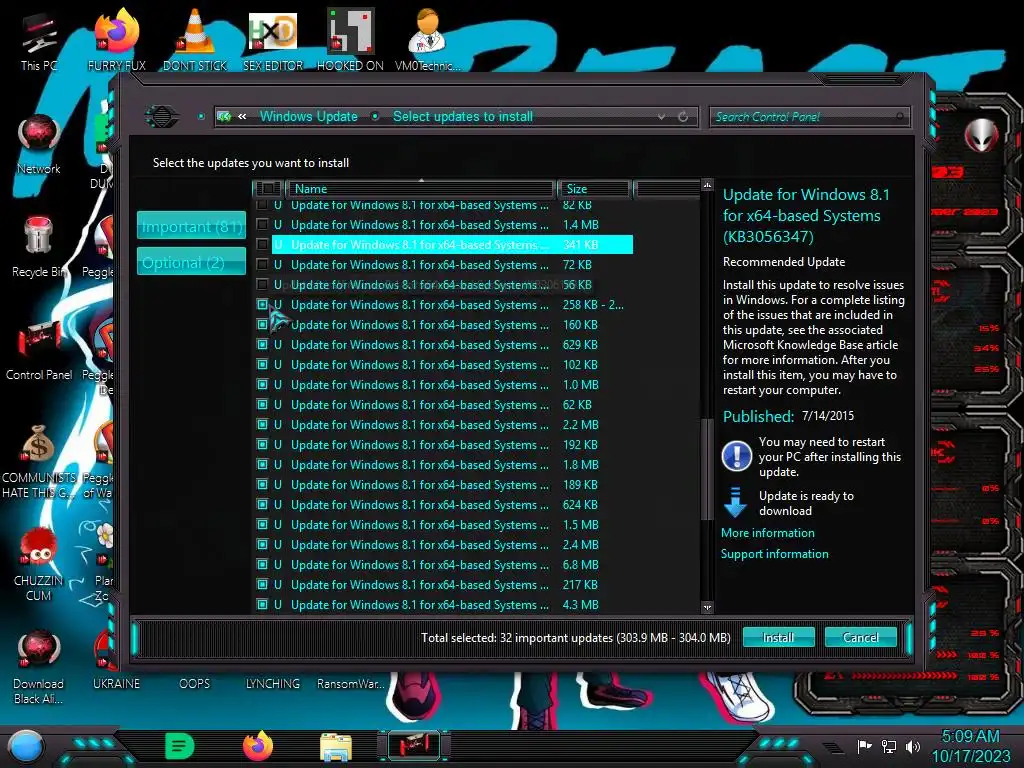This screenshot has height=768, width=1024.
Task: Check the 1.4 MB update's checkbox
Action: pyautogui.click(x=262, y=225)
